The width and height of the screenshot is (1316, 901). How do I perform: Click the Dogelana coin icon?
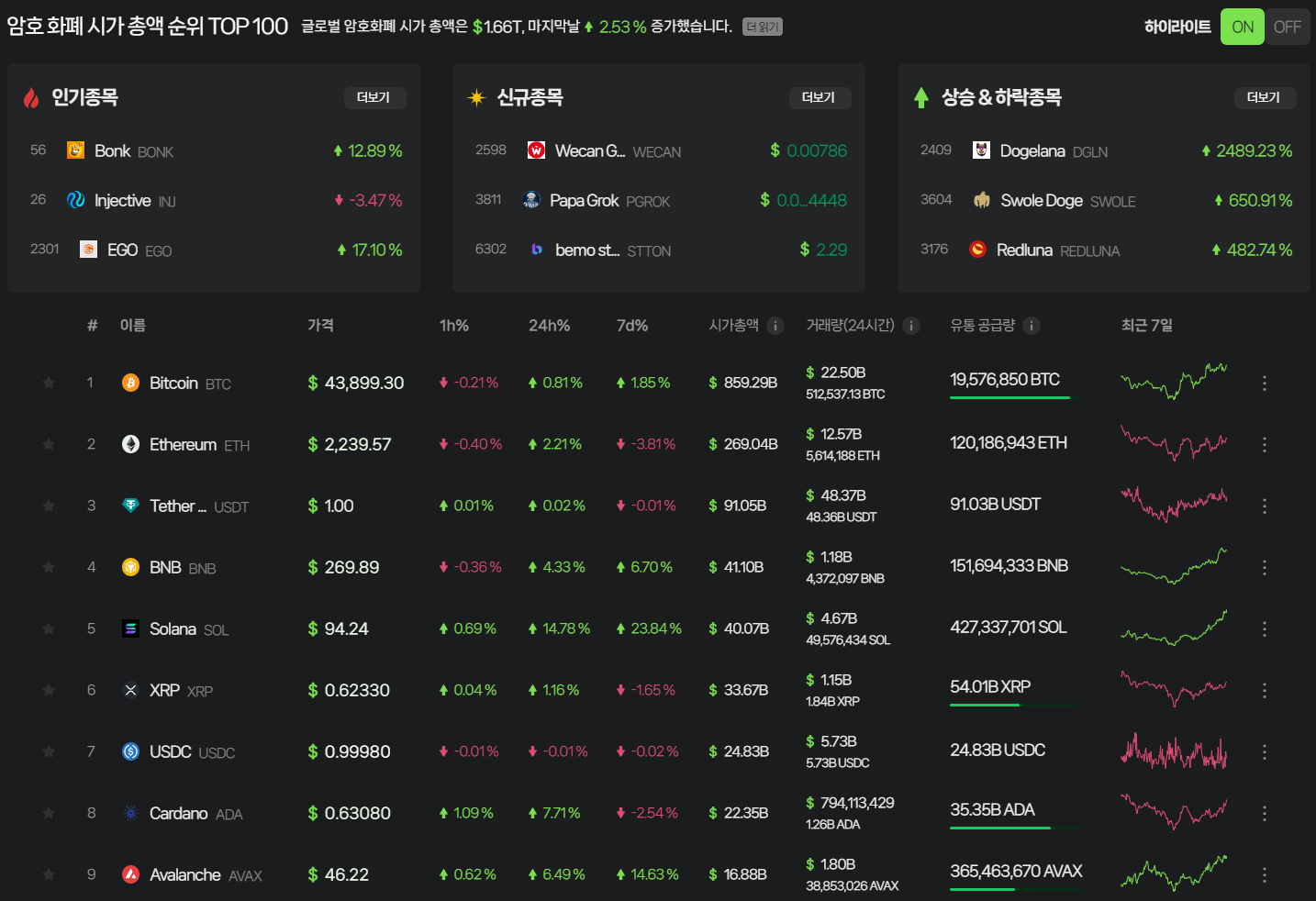click(x=982, y=150)
